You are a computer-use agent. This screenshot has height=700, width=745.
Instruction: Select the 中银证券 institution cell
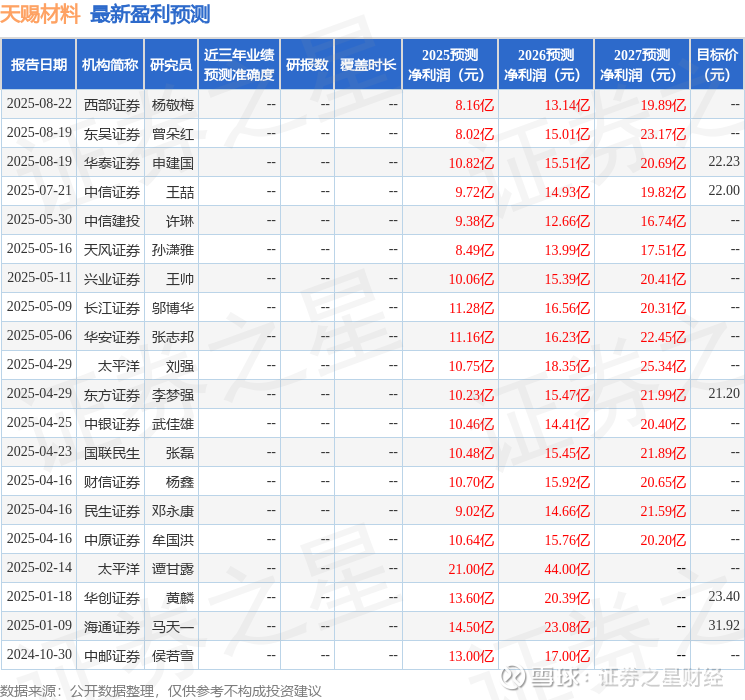pyautogui.click(x=112, y=424)
